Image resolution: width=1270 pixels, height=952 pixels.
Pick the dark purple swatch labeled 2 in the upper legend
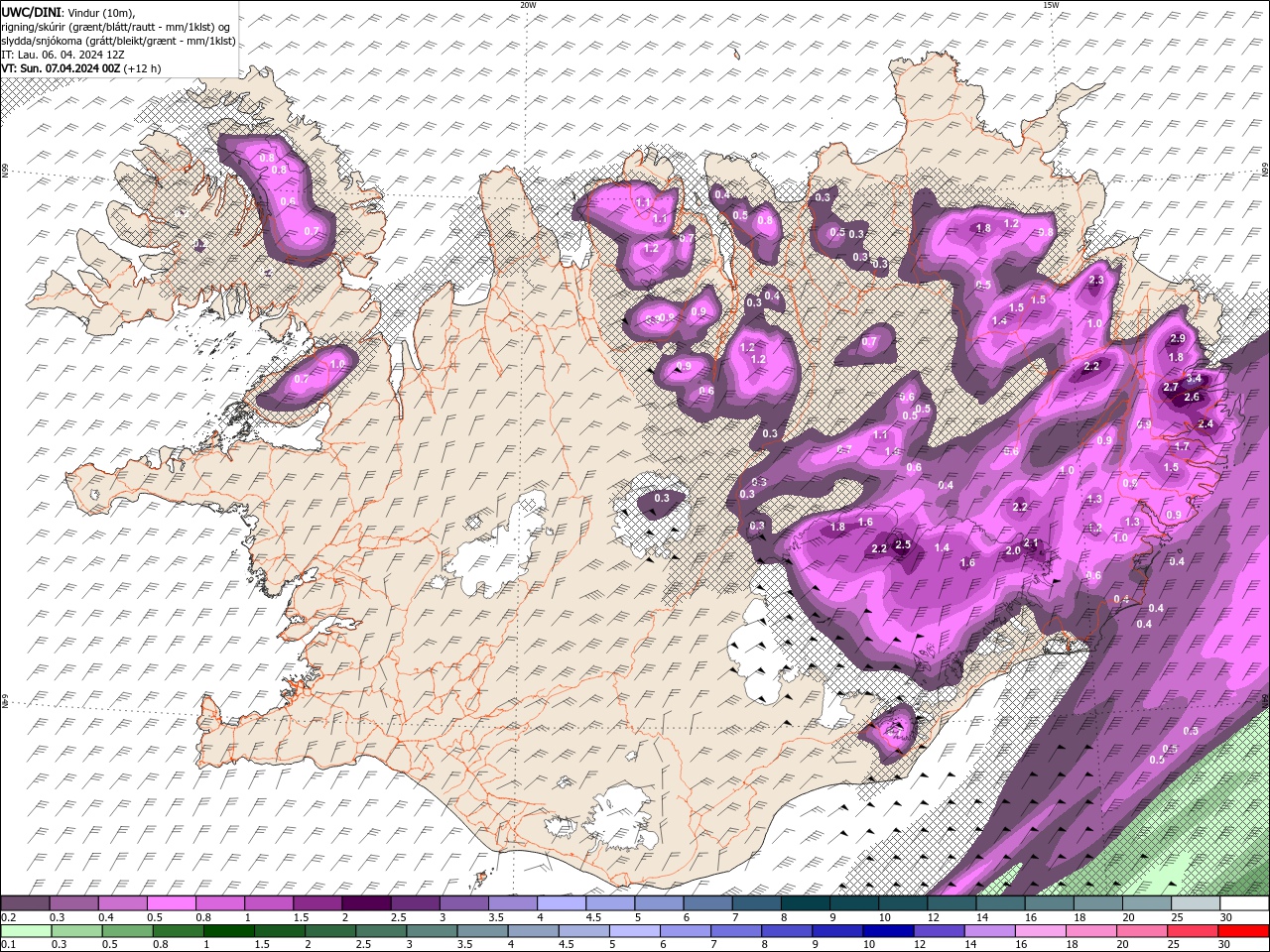[366, 903]
